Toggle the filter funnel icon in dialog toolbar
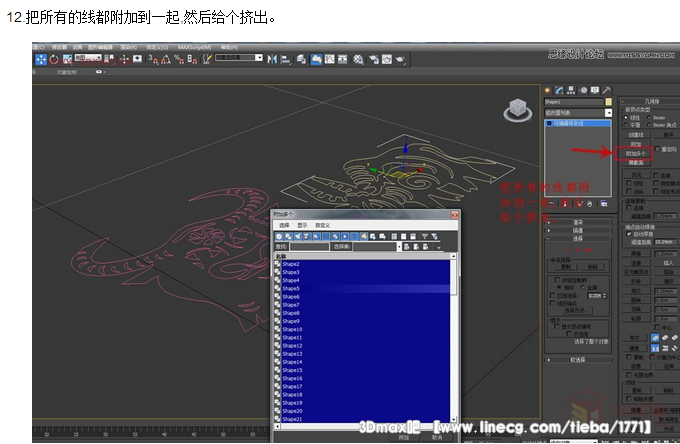The height and width of the screenshot is (444, 680). pyautogui.click(x=425, y=236)
